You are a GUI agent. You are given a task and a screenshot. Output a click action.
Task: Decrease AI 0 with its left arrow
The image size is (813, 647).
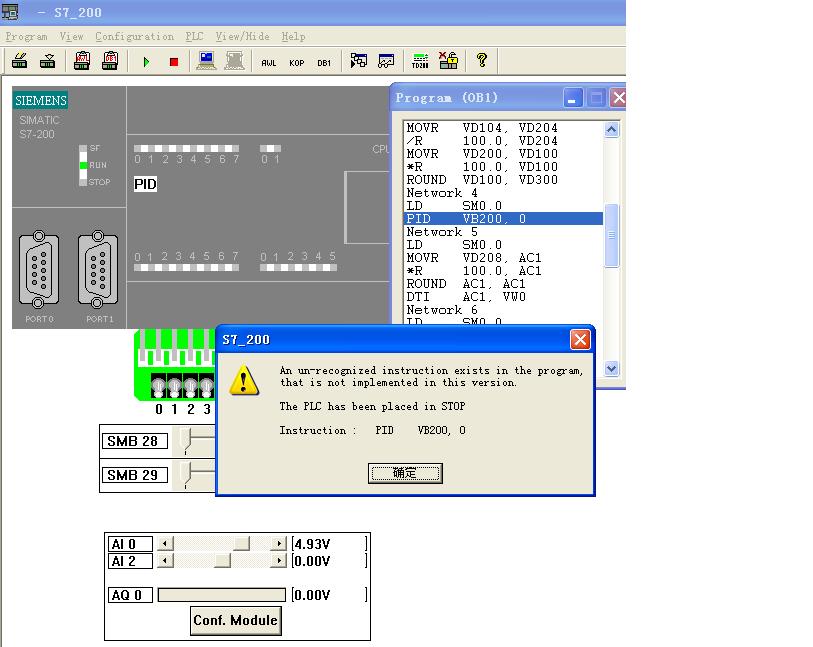click(x=165, y=544)
